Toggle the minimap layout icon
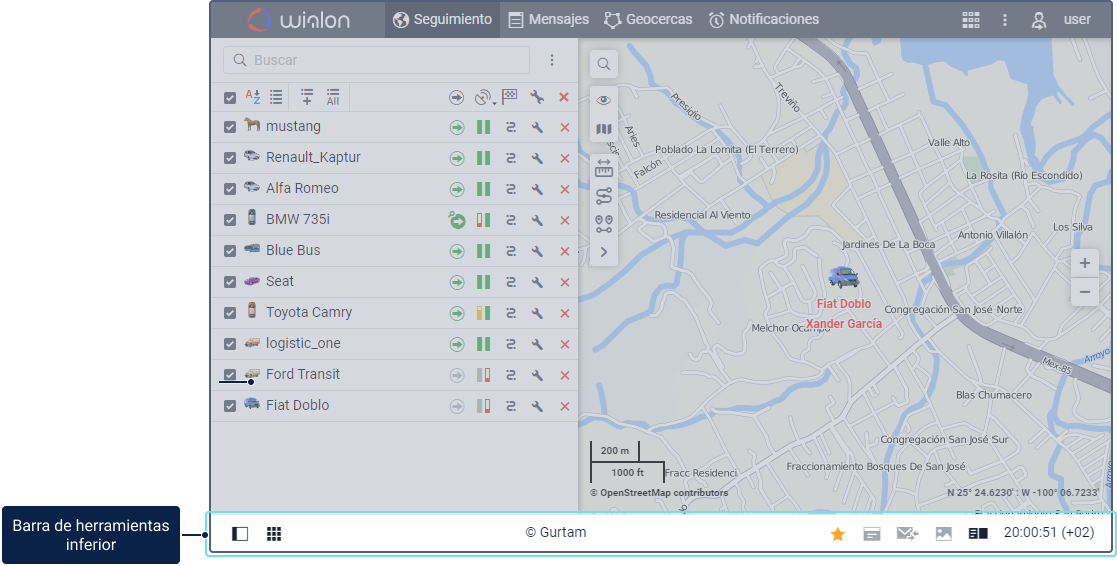This screenshot has width=1117, height=566. [x=978, y=533]
